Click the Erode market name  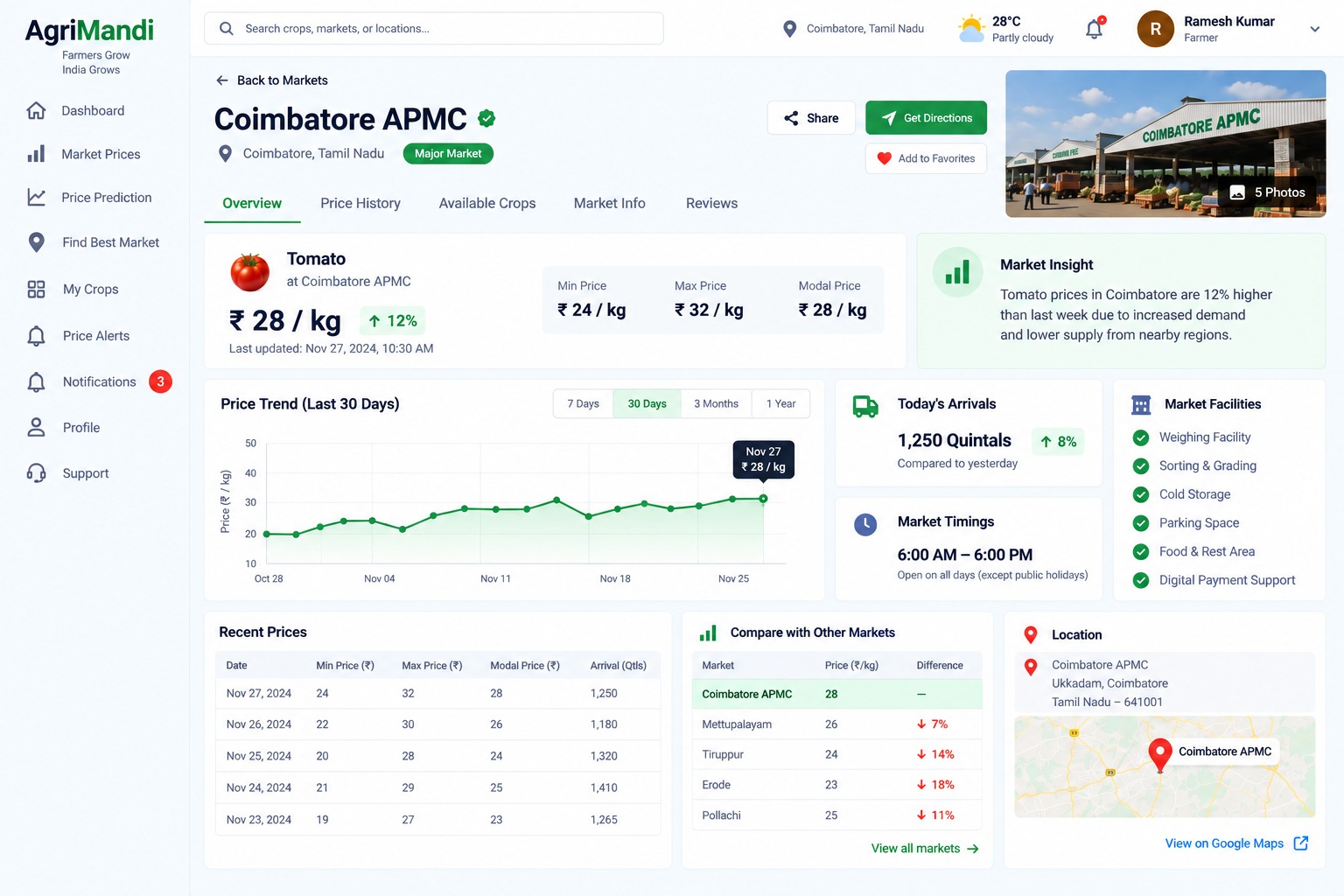point(717,785)
